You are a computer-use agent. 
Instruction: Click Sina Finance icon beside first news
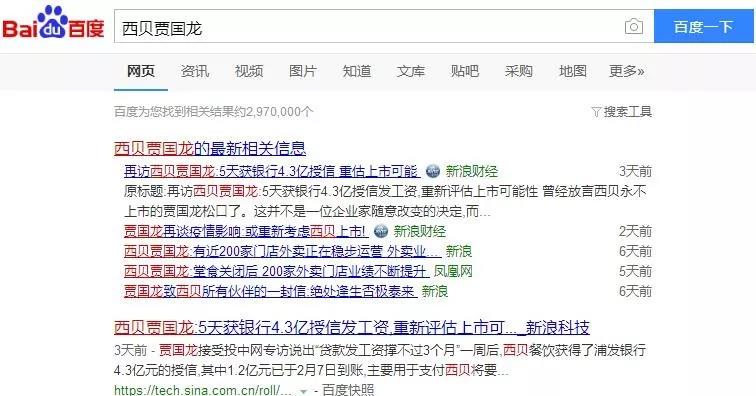(x=433, y=171)
